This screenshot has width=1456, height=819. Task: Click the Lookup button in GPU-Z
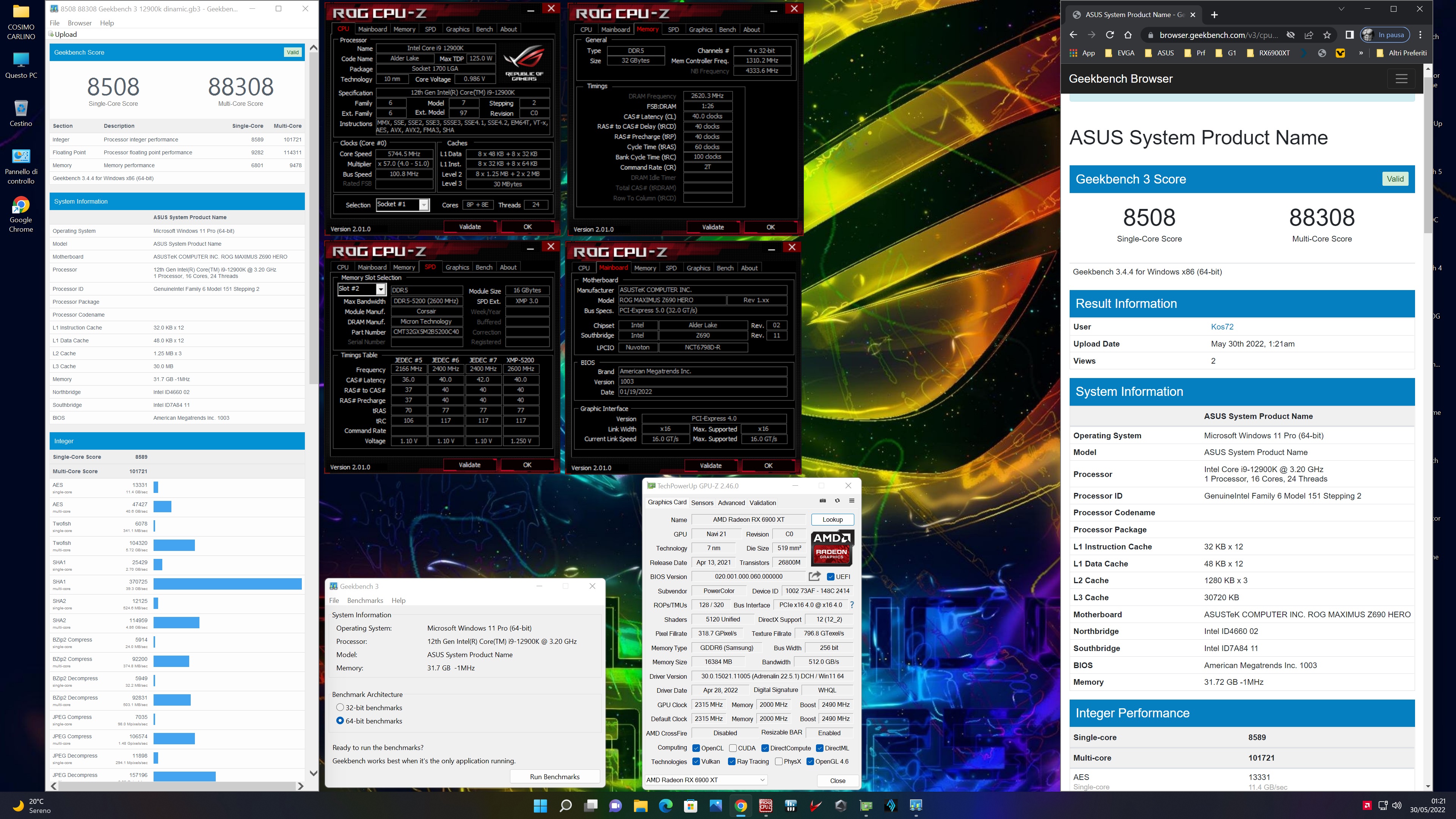point(832,519)
